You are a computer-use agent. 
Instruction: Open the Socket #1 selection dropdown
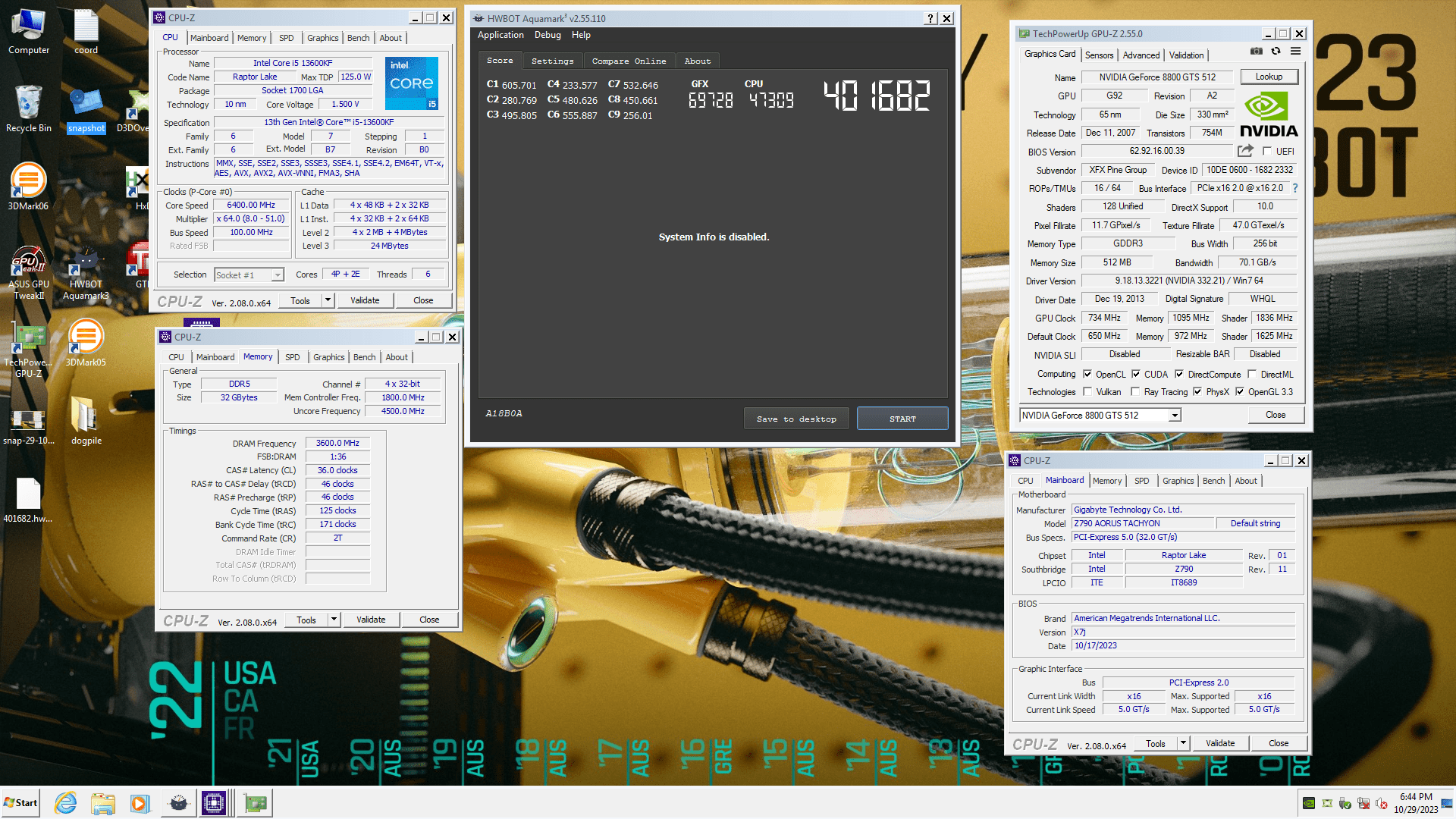(x=248, y=275)
